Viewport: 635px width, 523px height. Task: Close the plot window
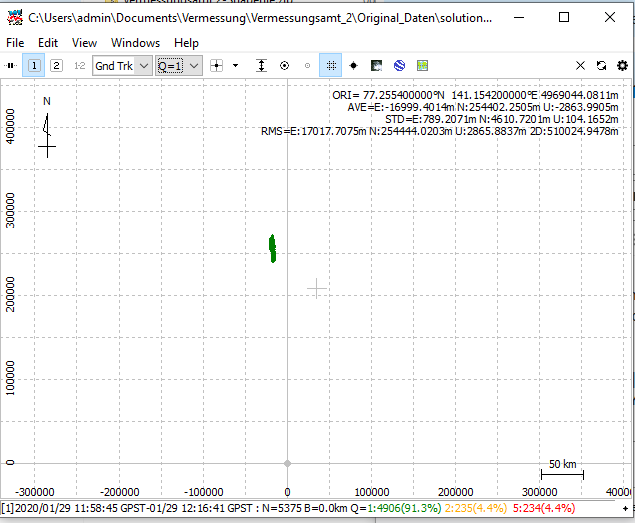(x=609, y=17)
